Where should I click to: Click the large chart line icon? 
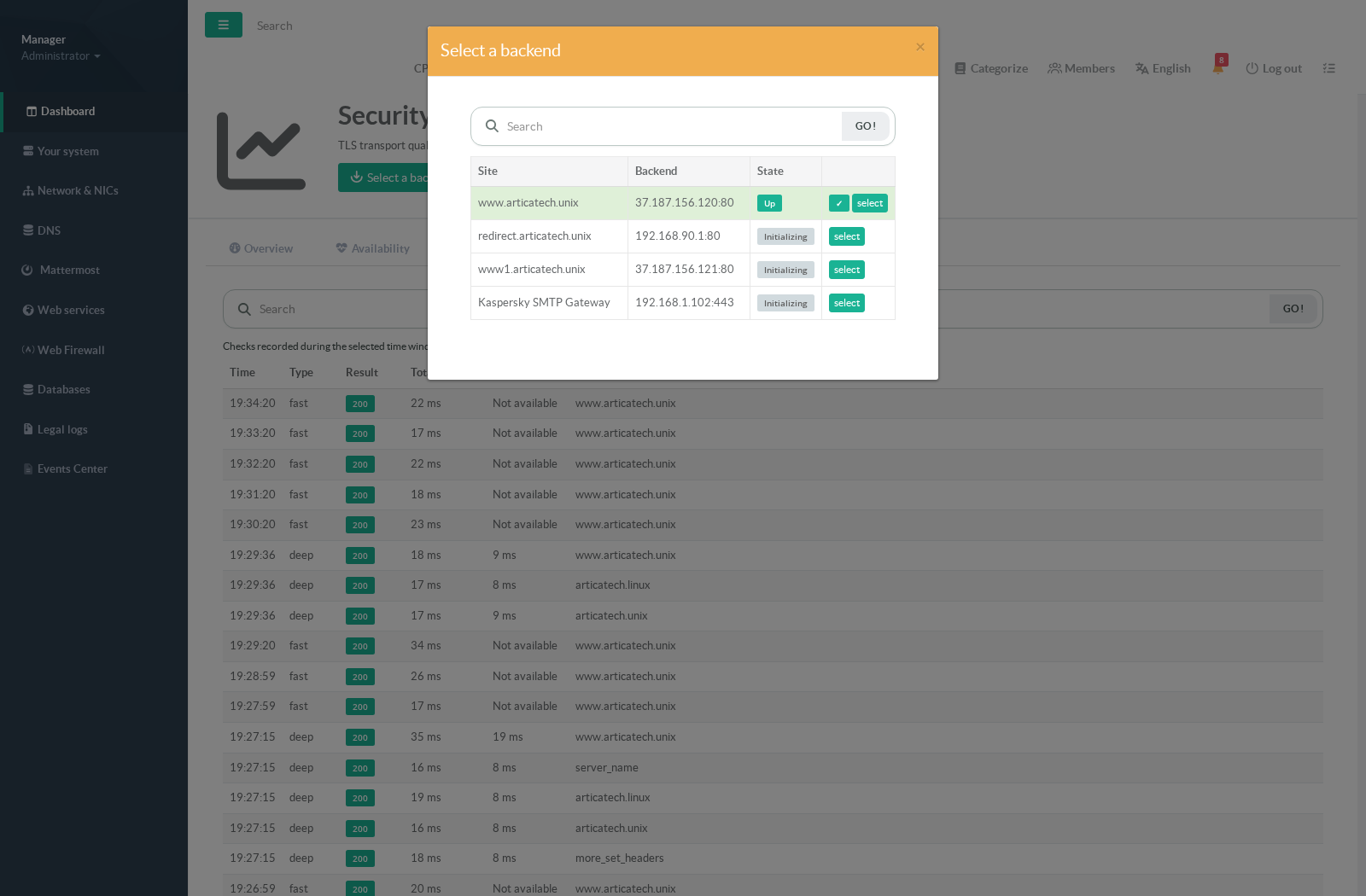[261, 151]
